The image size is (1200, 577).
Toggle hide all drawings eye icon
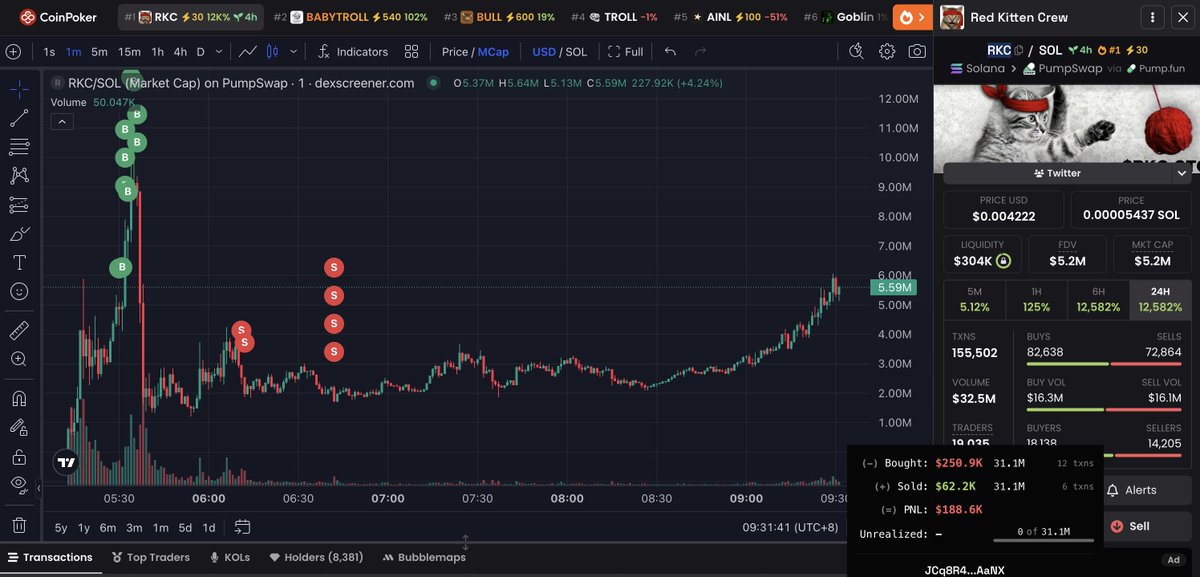tap(19, 485)
